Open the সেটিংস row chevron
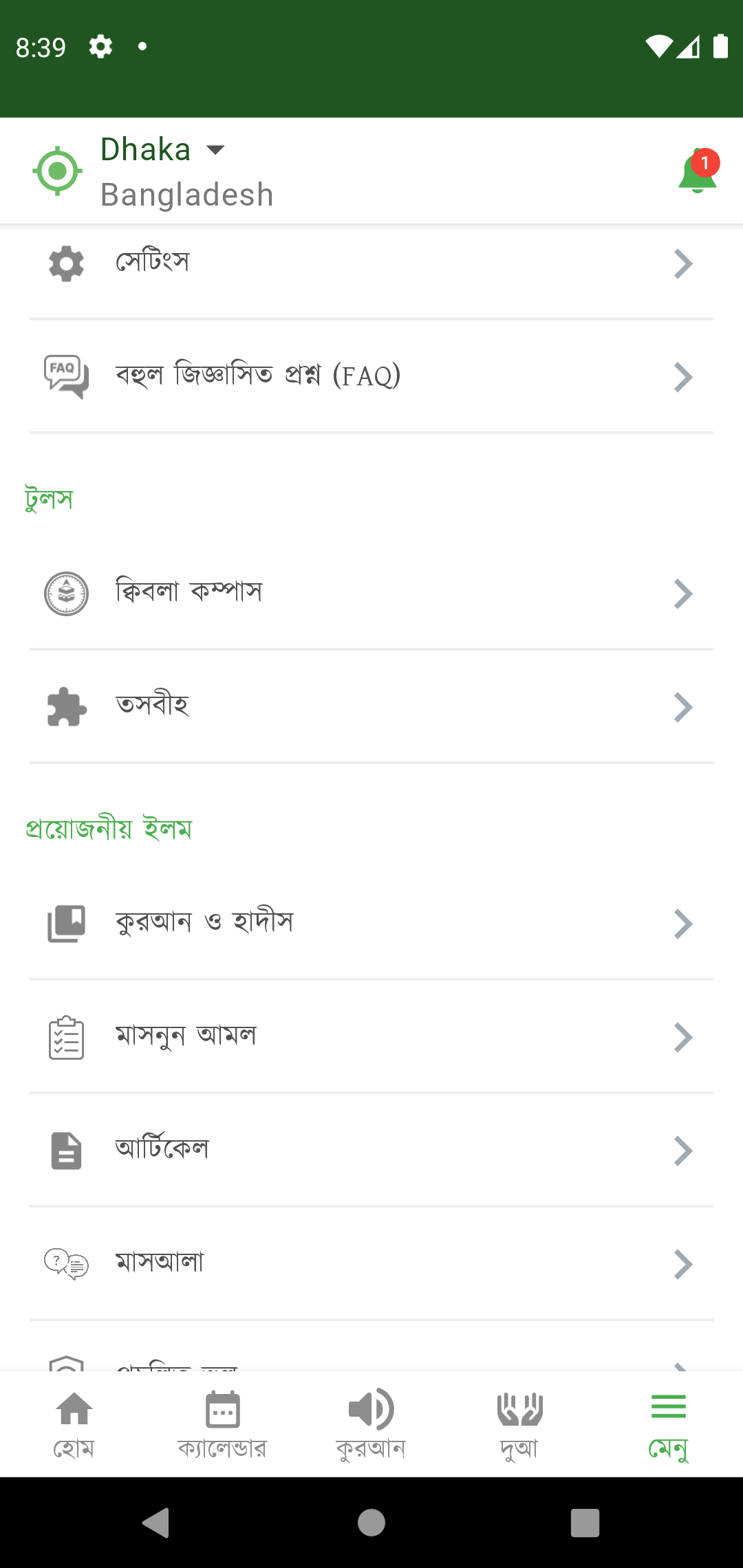Image resolution: width=743 pixels, height=1568 pixels. (x=682, y=263)
